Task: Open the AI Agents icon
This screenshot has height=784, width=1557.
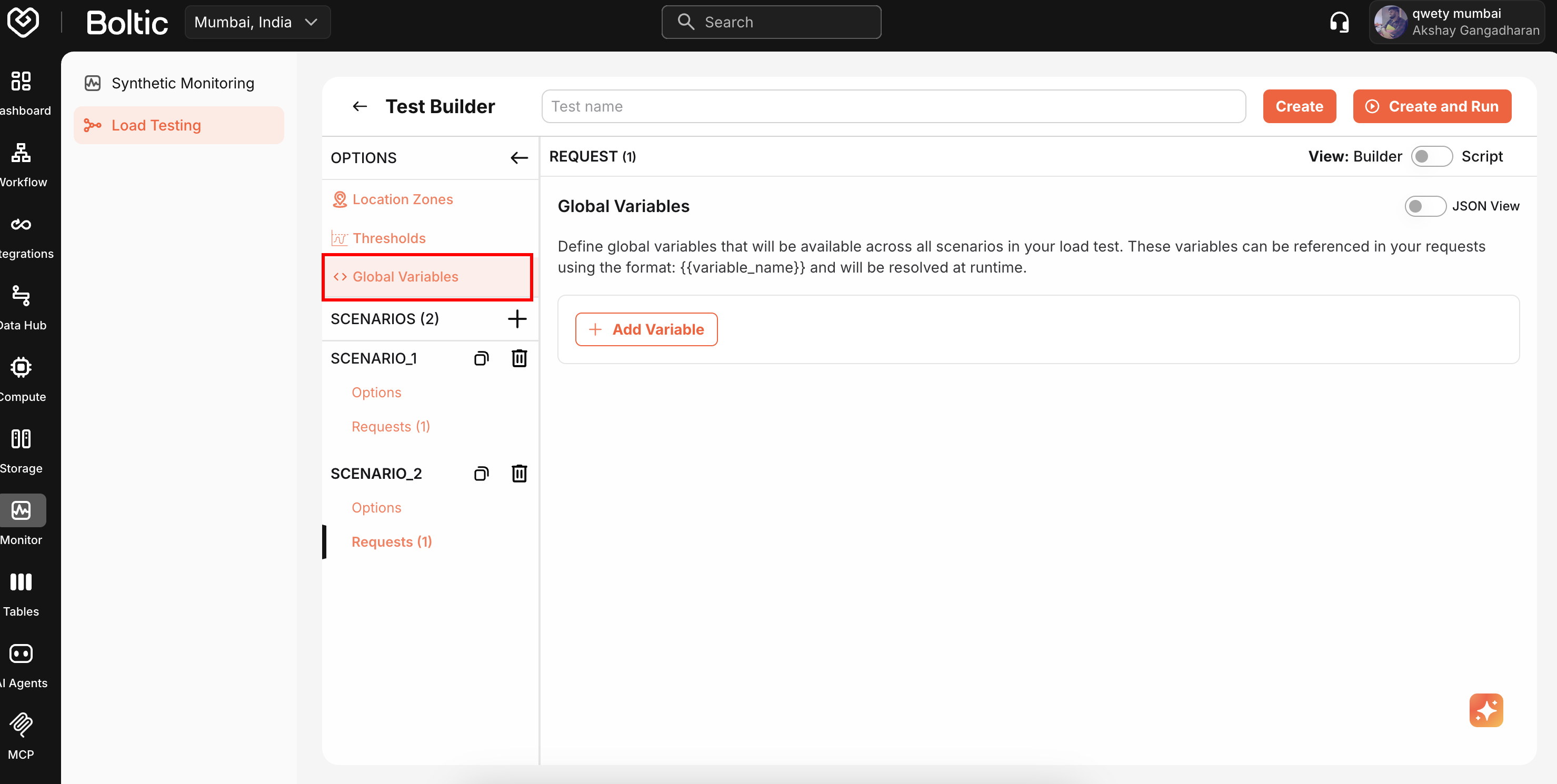Action: [x=21, y=654]
